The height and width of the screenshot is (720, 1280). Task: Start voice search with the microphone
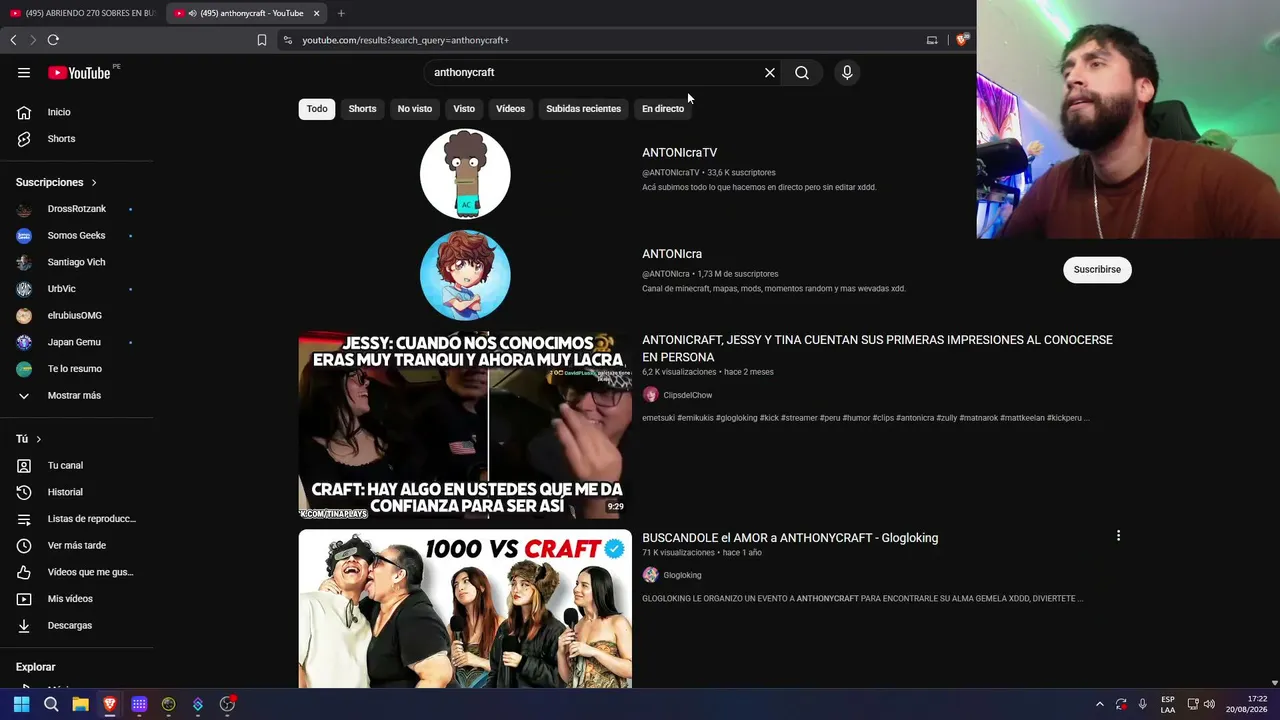pos(847,72)
